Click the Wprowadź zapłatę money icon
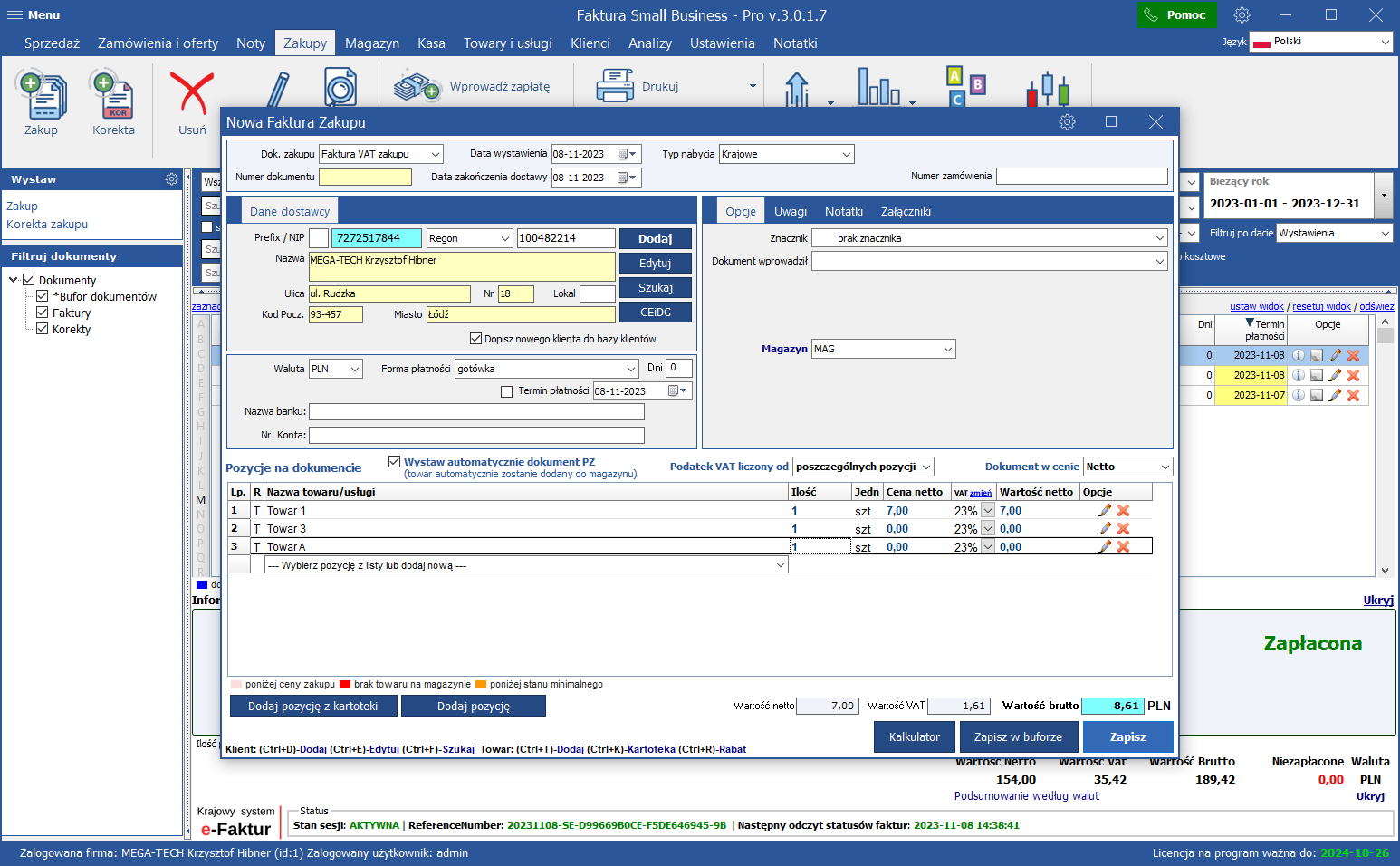The height and width of the screenshot is (866, 1400). (x=417, y=86)
